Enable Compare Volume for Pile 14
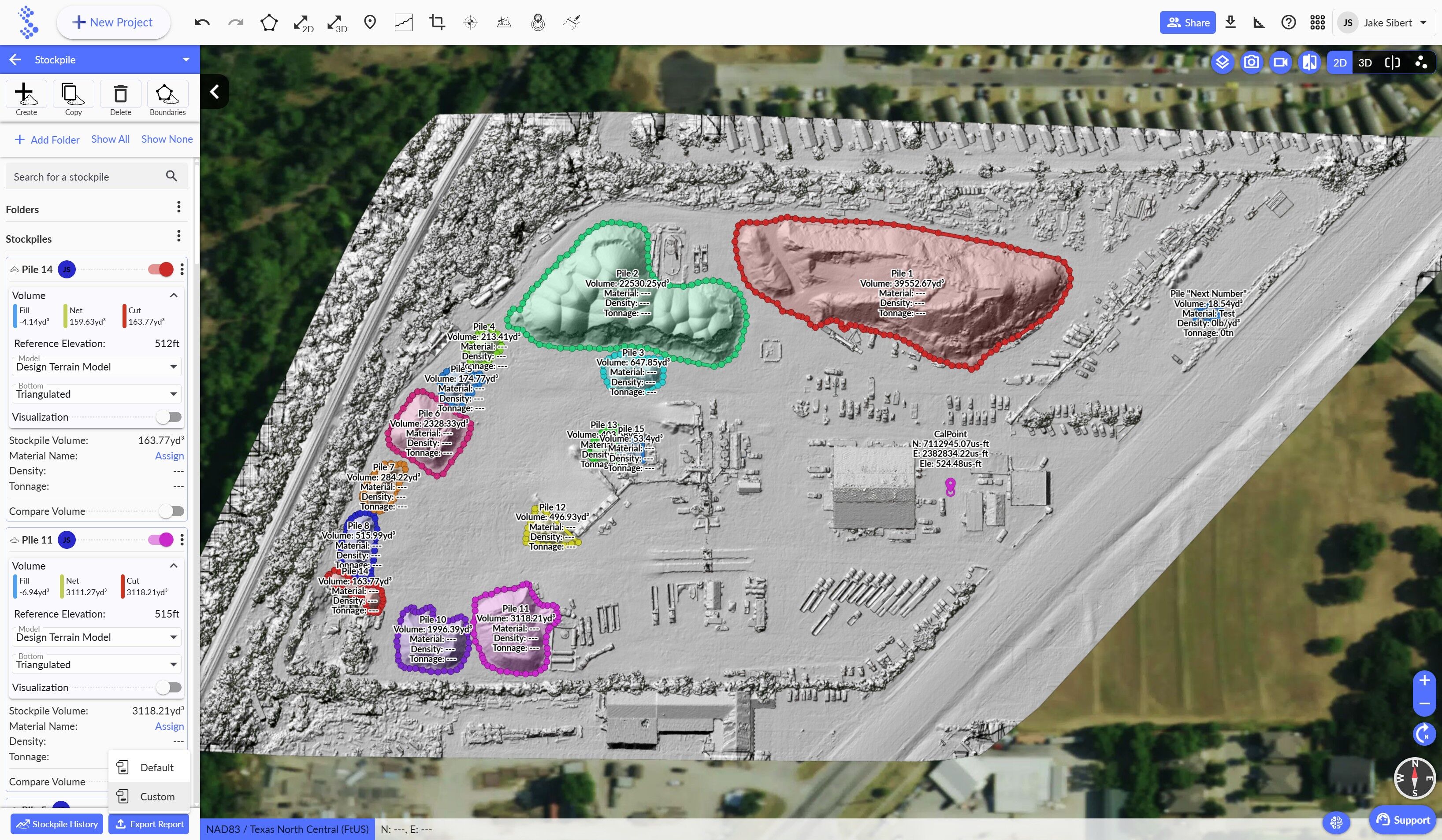The image size is (1442, 840). 172,511
